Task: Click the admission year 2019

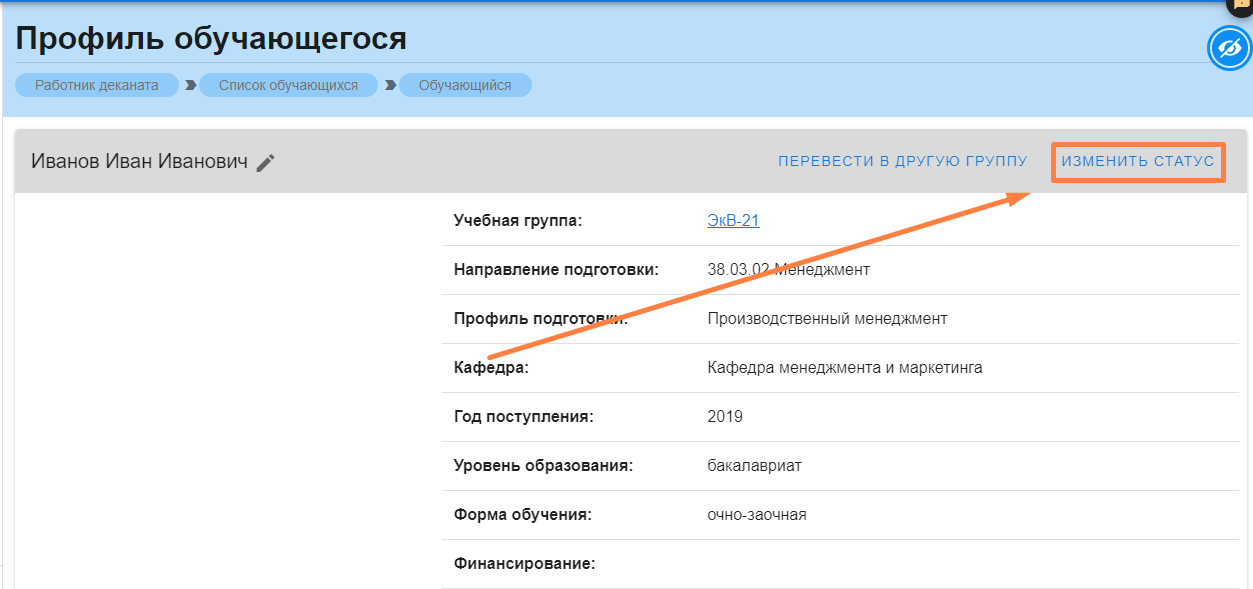Action: point(725,417)
